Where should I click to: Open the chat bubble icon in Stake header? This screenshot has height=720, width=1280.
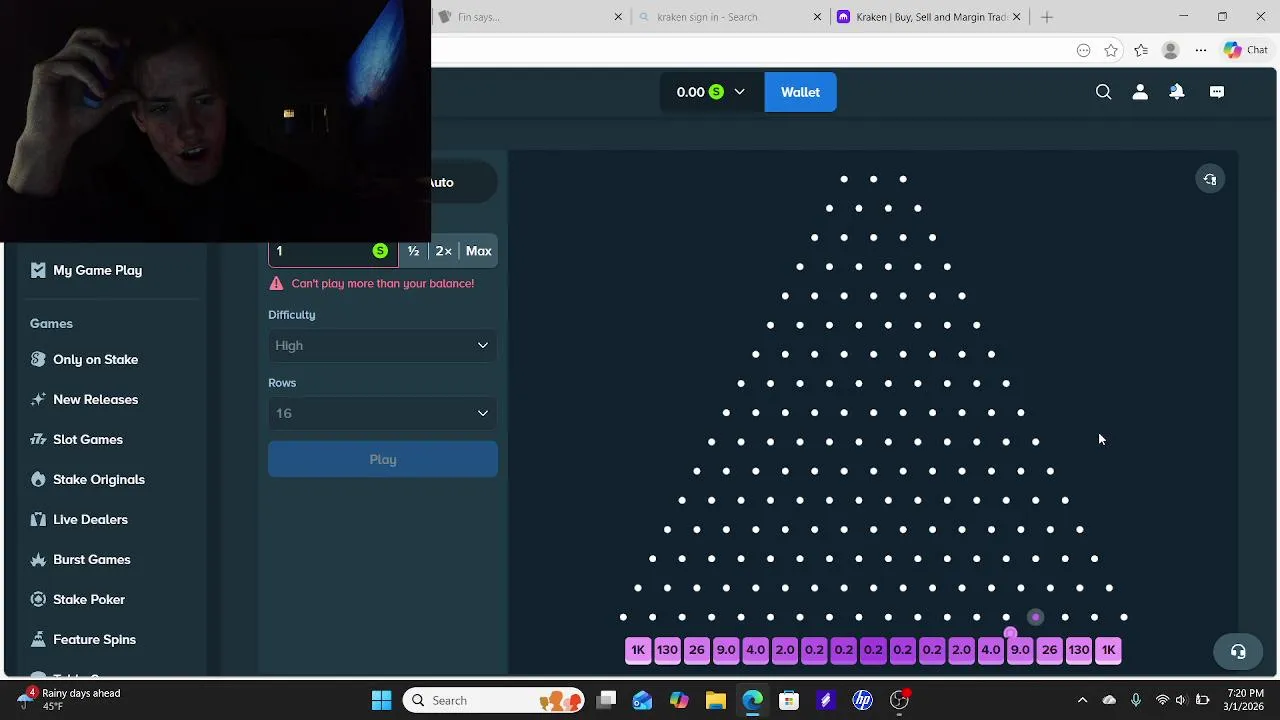tap(1217, 92)
